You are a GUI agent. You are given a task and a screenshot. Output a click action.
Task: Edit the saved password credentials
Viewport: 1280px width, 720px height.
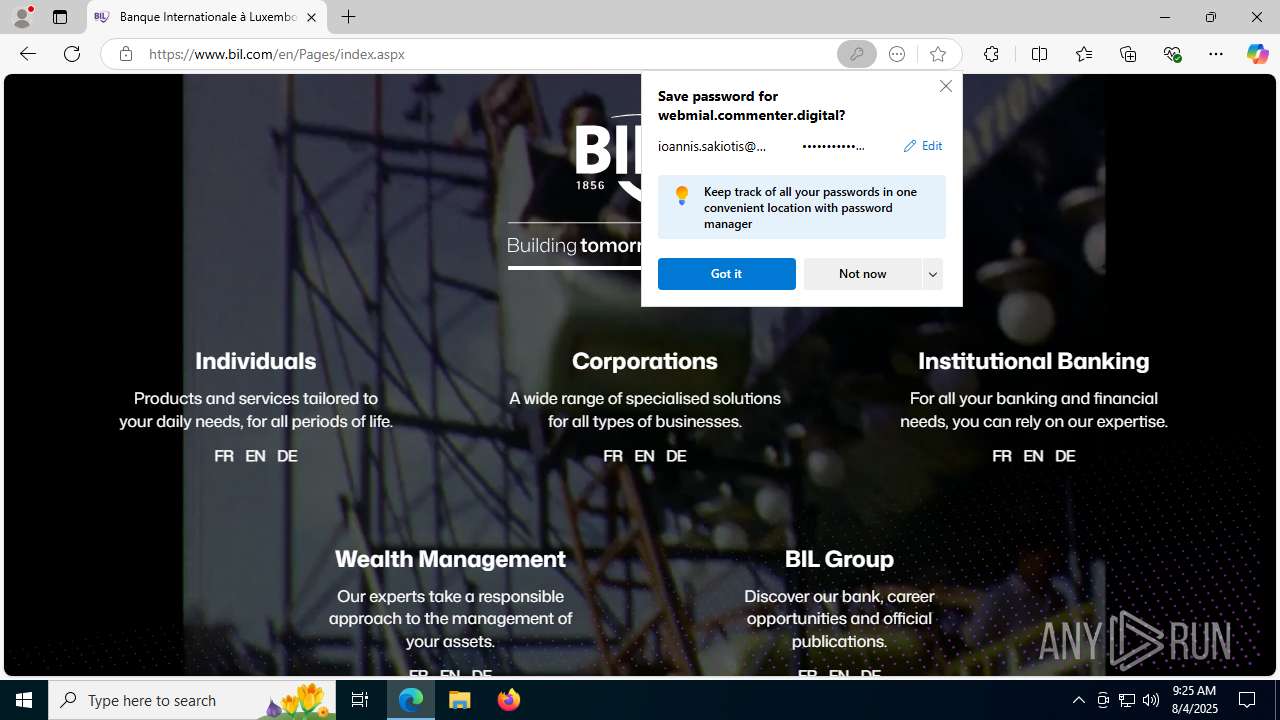tap(922, 146)
